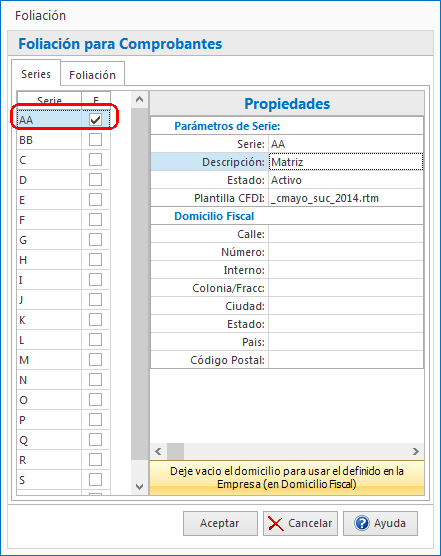Enable the checkbox for serie BB
Viewport: 441px width, 556px height.
pyautogui.click(x=95, y=140)
